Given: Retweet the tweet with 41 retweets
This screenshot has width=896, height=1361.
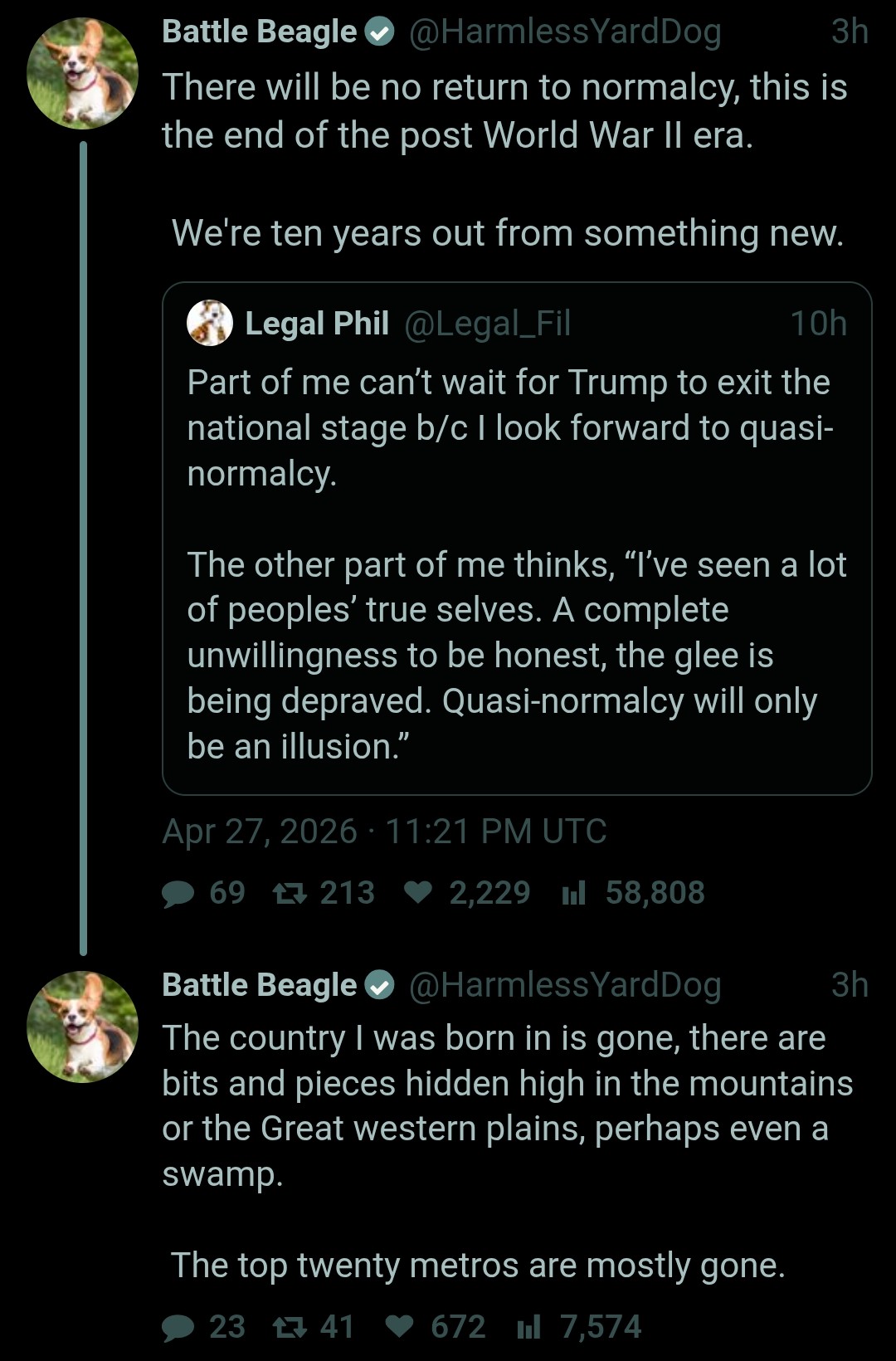Looking at the screenshot, I should click(x=290, y=1328).
